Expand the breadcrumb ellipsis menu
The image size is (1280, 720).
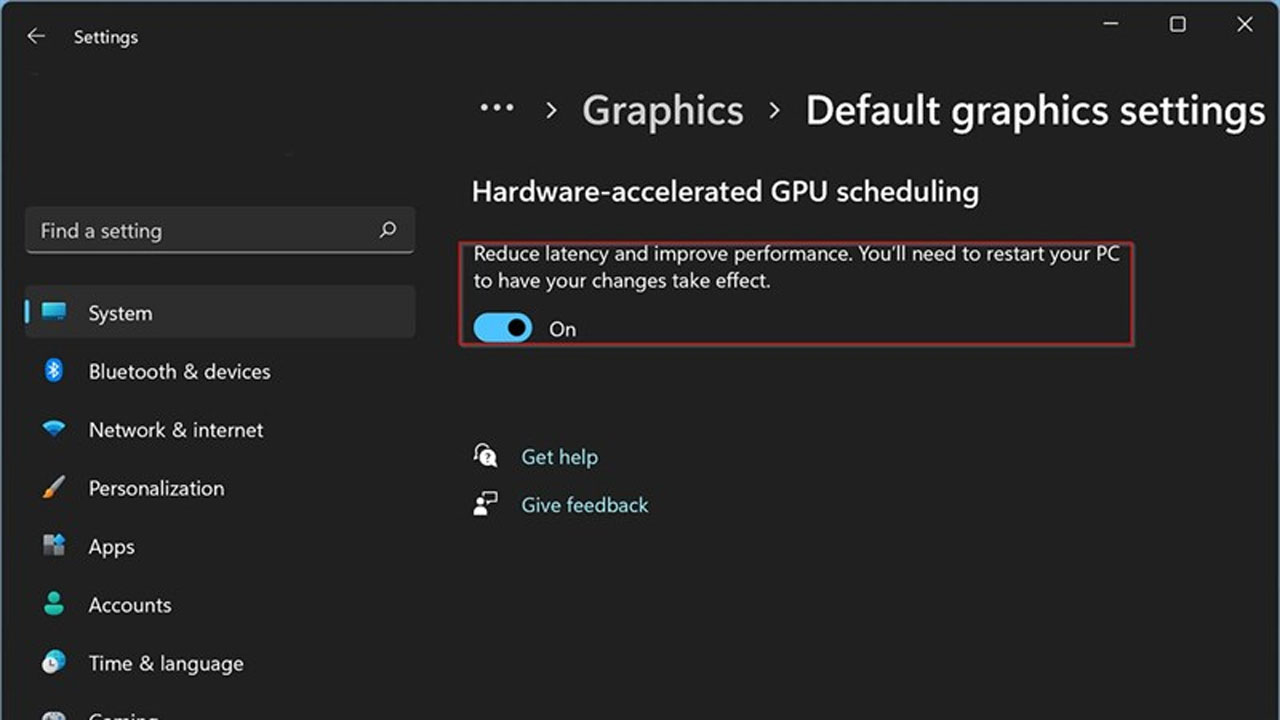coord(497,108)
